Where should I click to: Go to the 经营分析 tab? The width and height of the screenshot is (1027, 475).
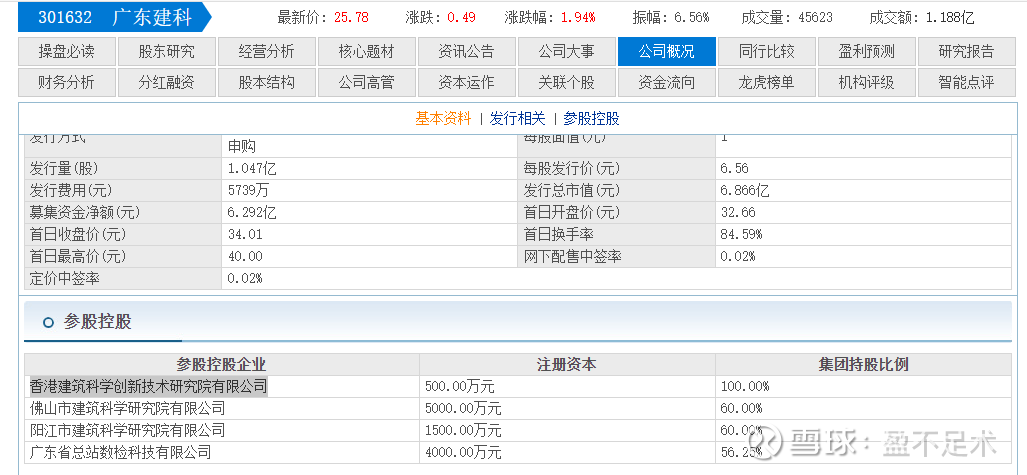267,52
